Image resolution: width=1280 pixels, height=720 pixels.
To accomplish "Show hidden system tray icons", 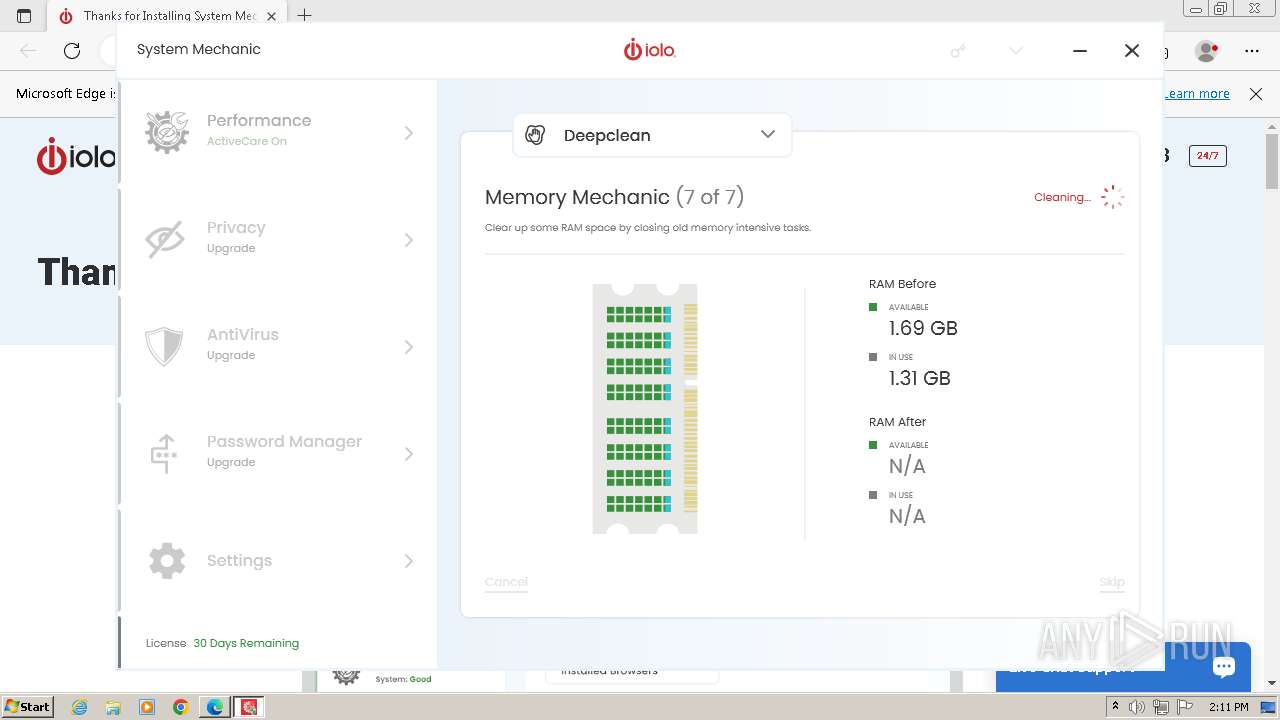I will pyautogui.click(x=1115, y=707).
